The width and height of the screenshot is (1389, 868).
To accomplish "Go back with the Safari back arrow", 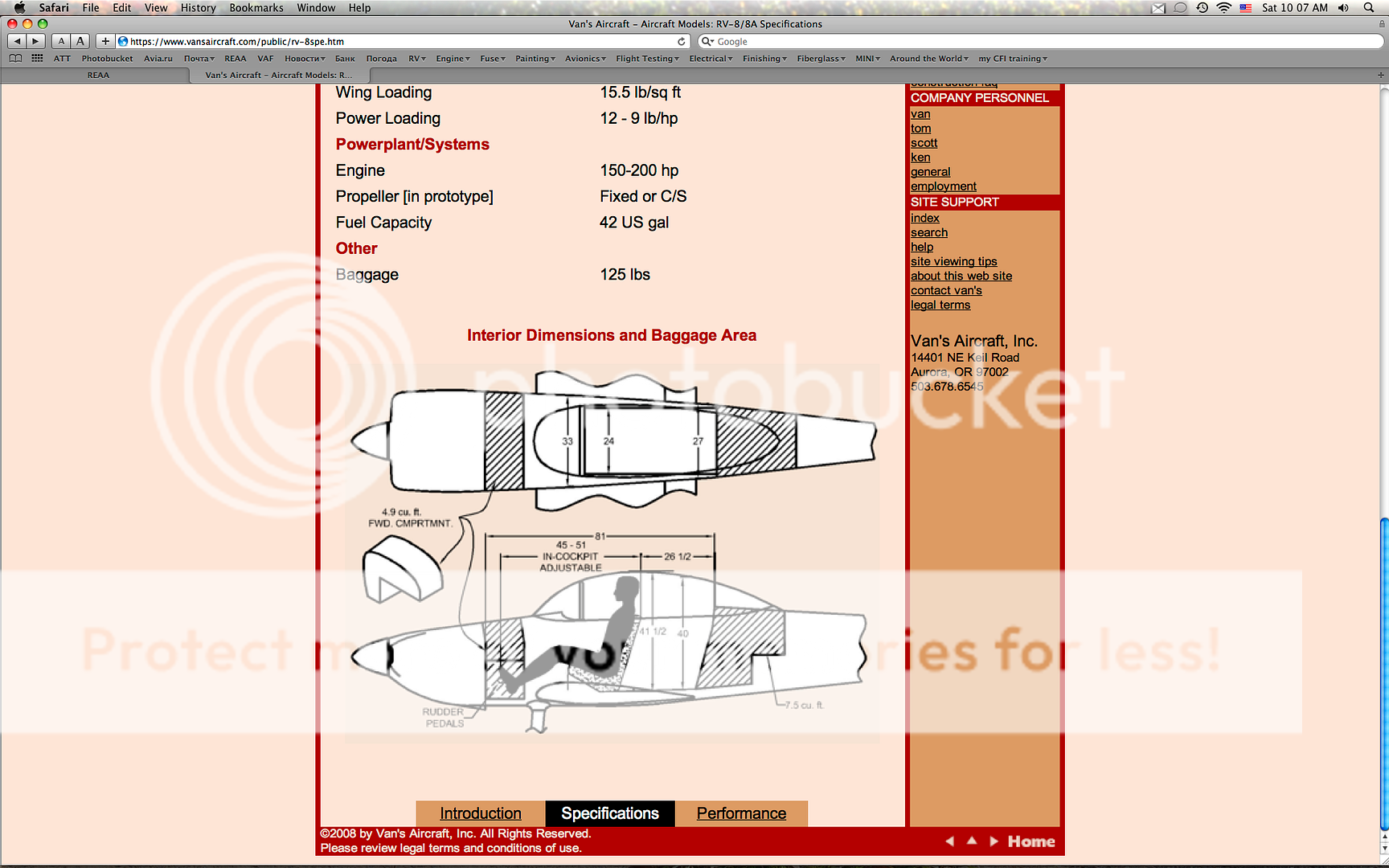I will click(17, 41).
